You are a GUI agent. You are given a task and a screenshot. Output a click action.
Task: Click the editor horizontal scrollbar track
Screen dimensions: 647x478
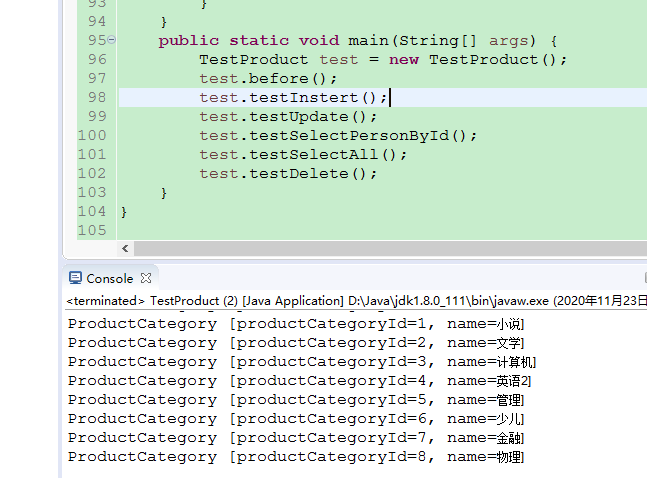pos(390,248)
